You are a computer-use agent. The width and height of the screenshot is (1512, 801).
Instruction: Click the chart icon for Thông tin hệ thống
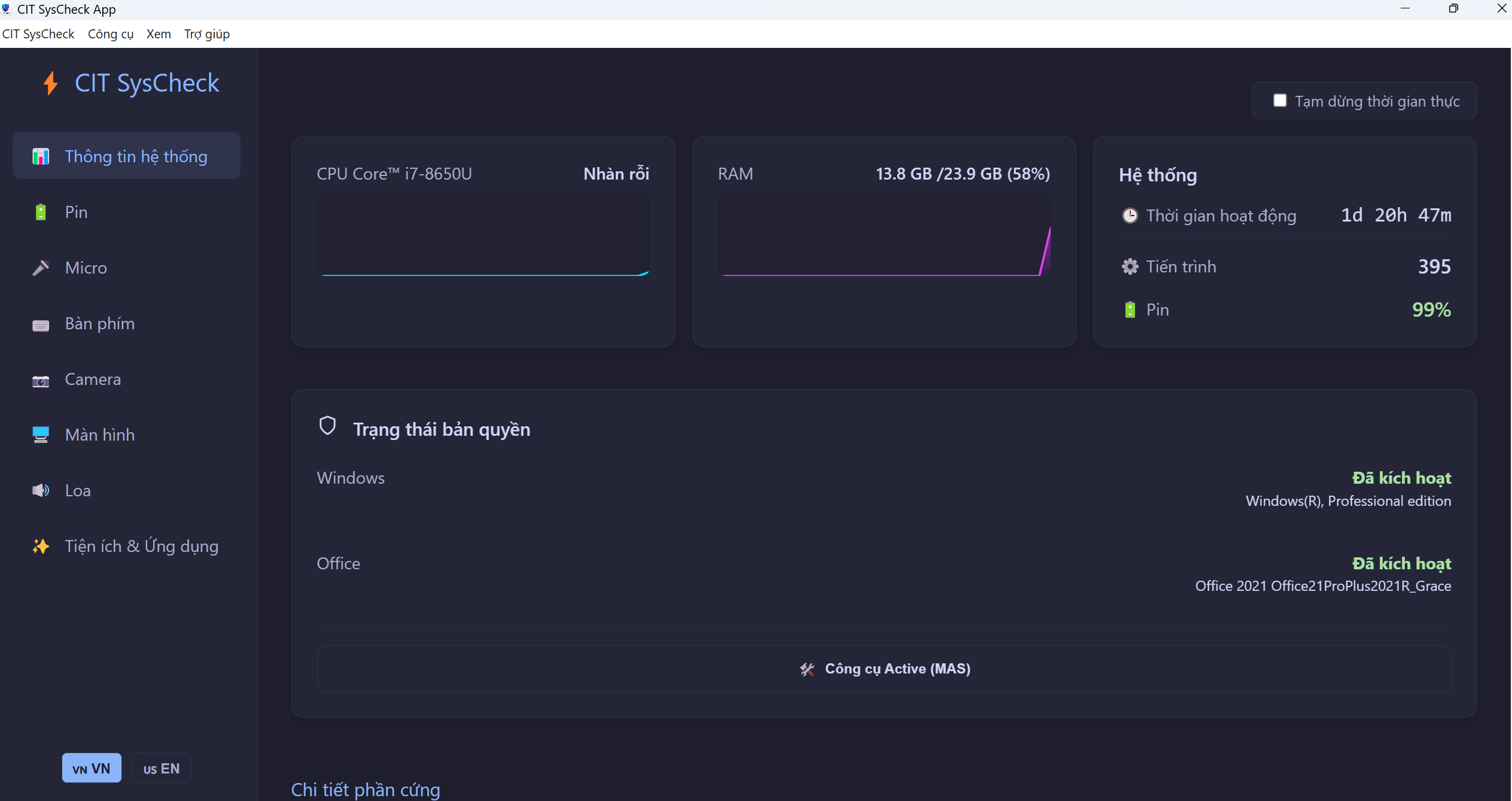pos(40,156)
